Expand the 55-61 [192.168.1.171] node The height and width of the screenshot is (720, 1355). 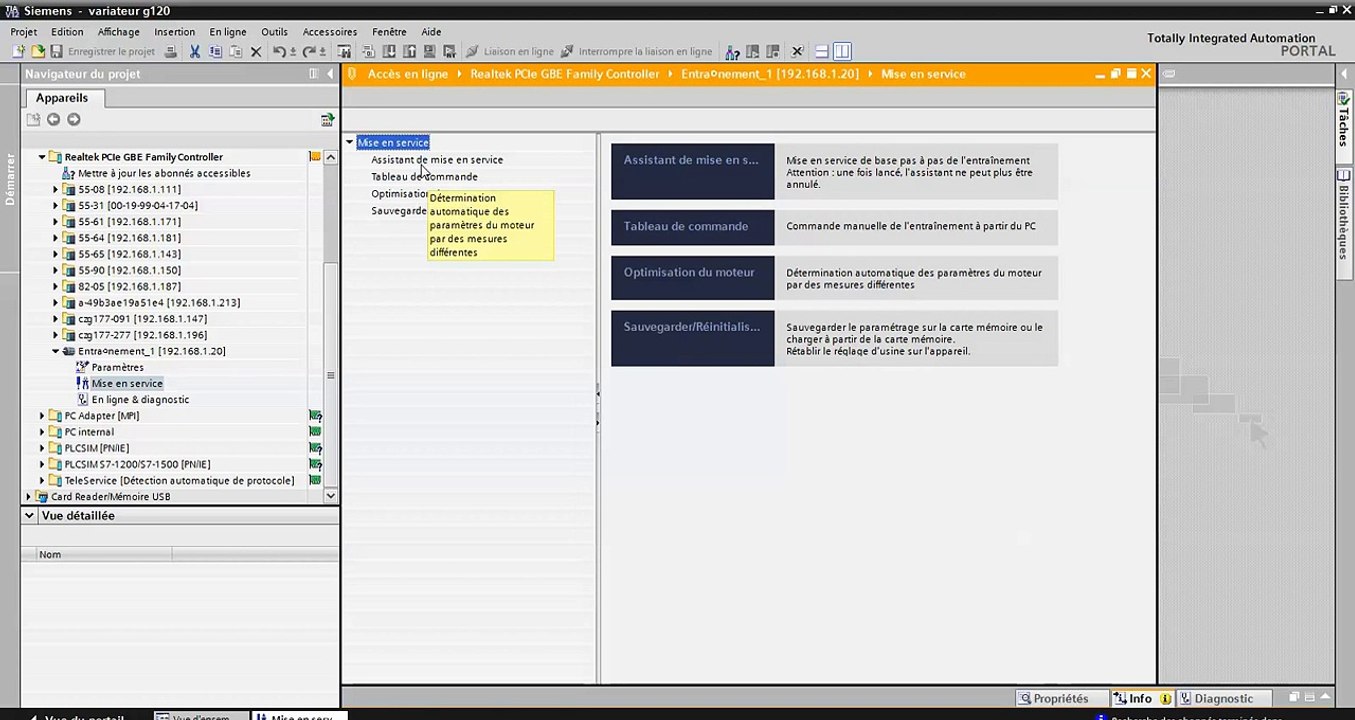pyautogui.click(x=56, y=222)
